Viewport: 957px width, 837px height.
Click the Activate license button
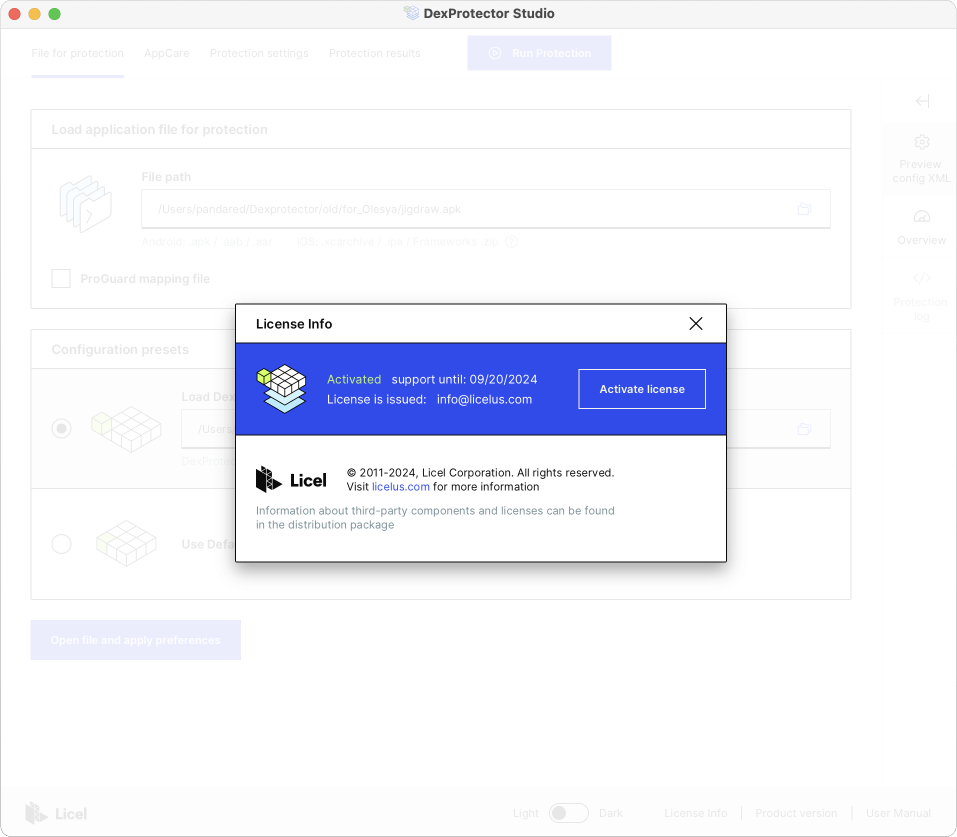pos(642,389)
